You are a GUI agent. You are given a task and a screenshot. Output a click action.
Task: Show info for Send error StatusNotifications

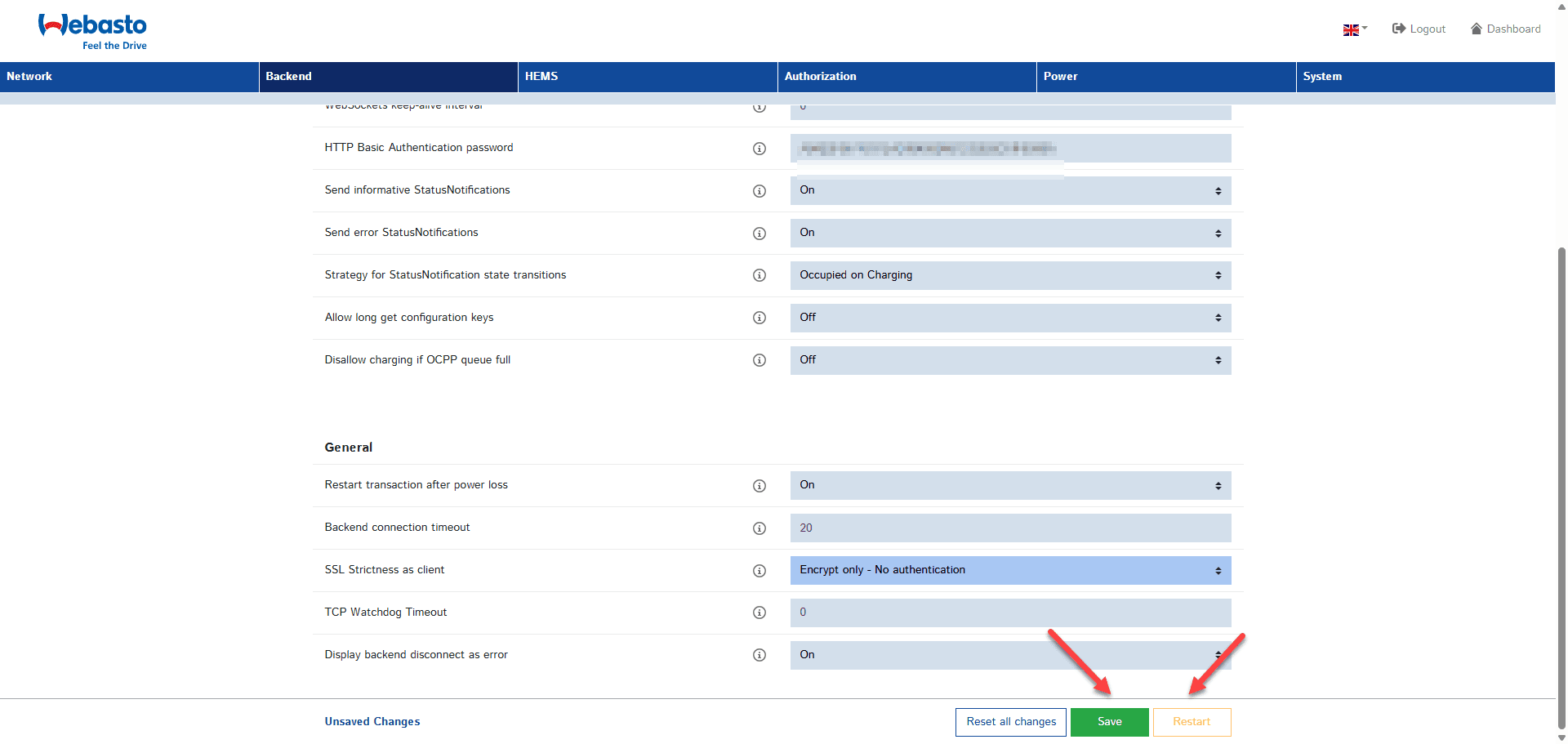(759, 234)
